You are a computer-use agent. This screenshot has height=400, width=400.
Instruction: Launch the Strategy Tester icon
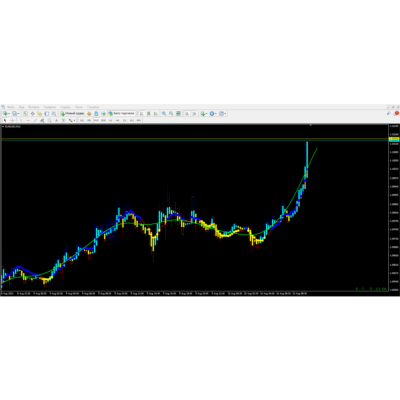pos(54,114)
